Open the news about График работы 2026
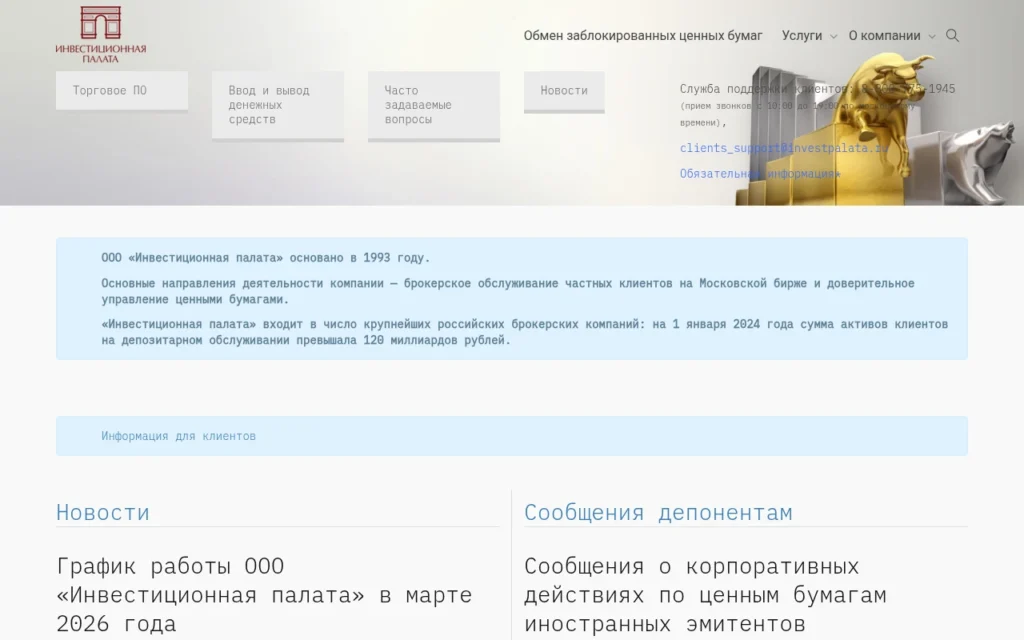This screenshot has height=640, width=1024. 263,594
